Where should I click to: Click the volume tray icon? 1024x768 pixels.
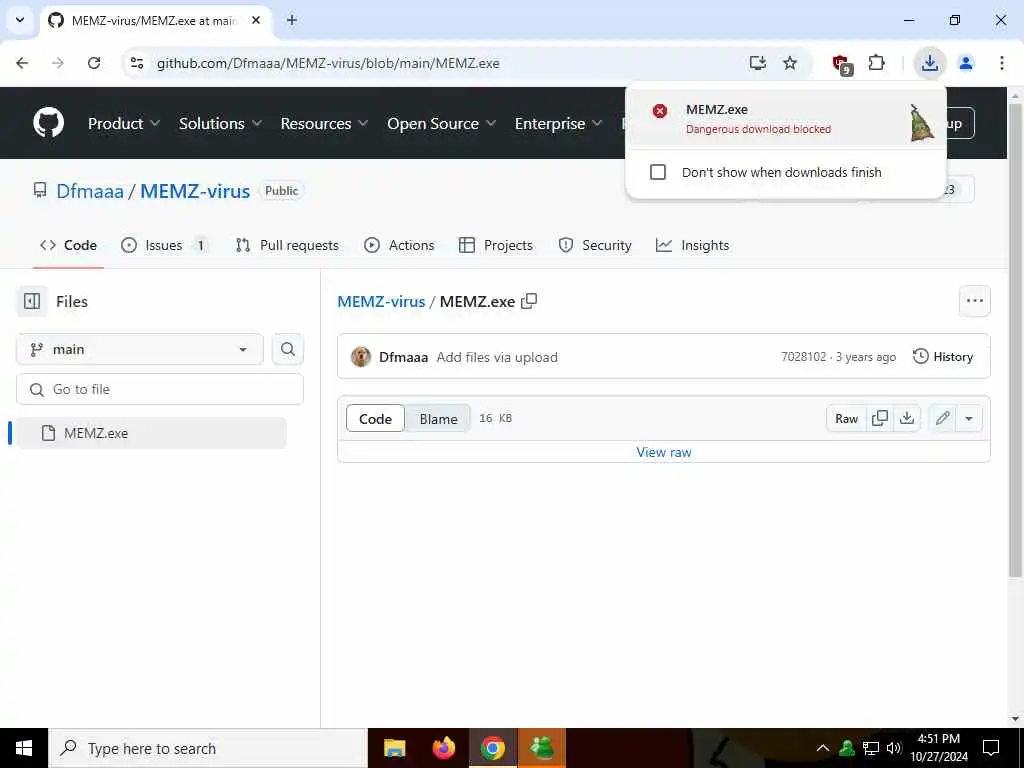point(894,748)
